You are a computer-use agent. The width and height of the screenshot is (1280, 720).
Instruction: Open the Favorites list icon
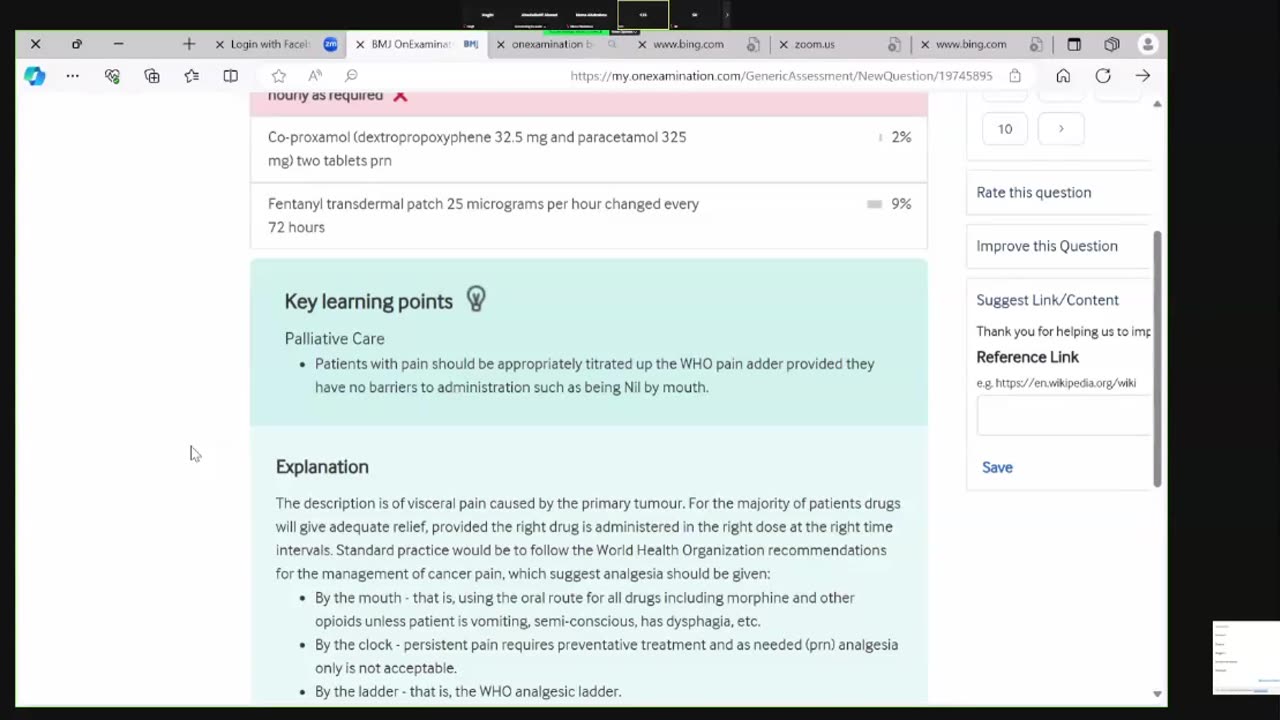pyautogui.click(x=191, y=76)
